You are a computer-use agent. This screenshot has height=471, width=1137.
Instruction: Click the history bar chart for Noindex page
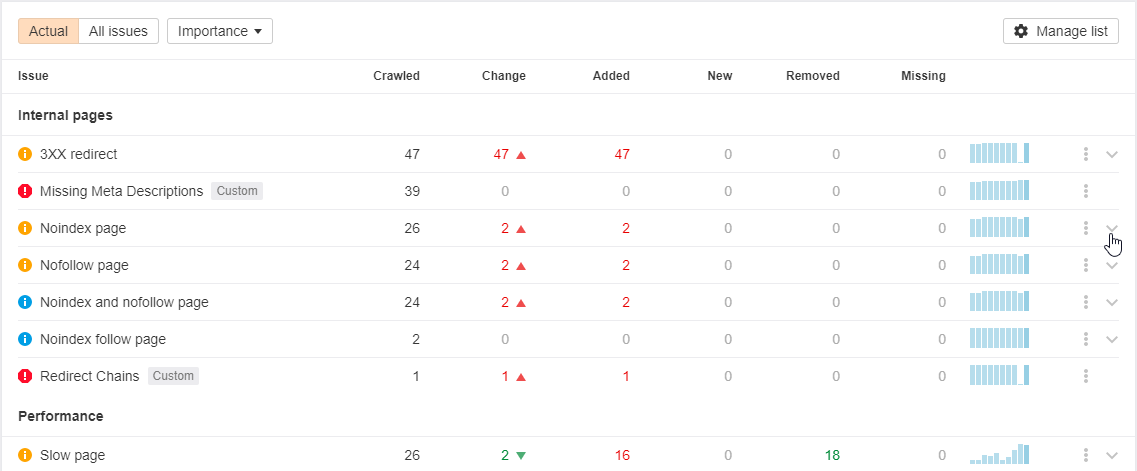point(999,227)
